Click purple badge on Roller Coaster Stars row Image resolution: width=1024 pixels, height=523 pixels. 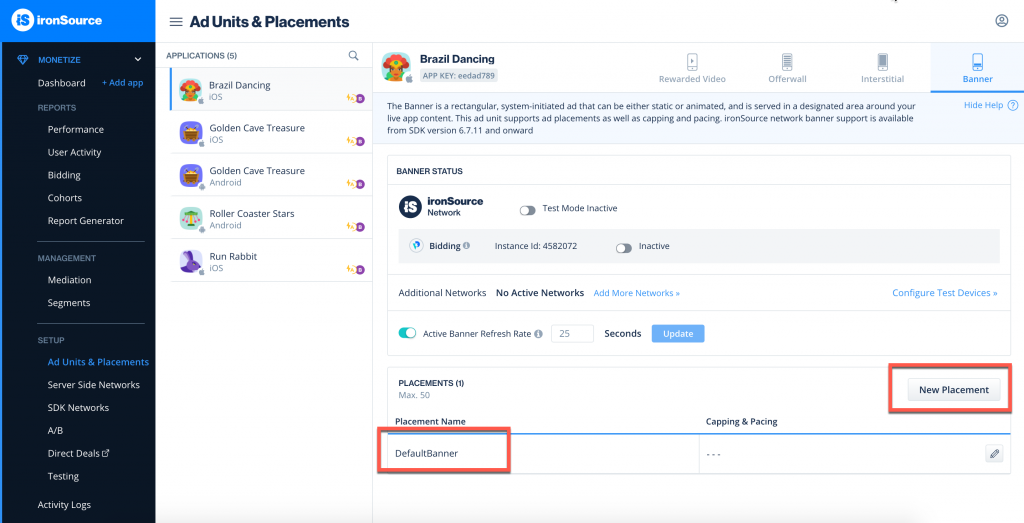tap(360, 227)
